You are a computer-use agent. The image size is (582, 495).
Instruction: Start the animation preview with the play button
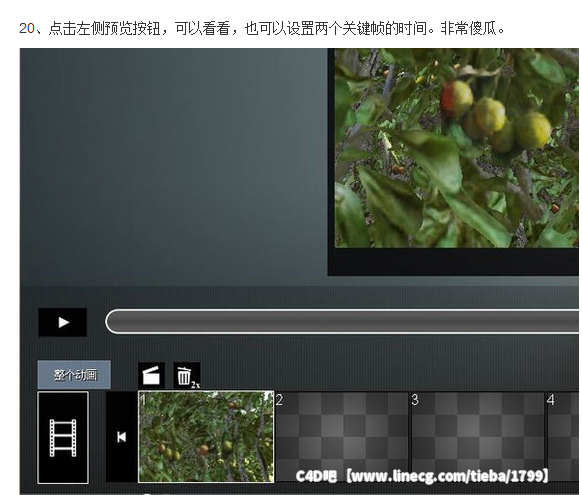pos(63,322)
